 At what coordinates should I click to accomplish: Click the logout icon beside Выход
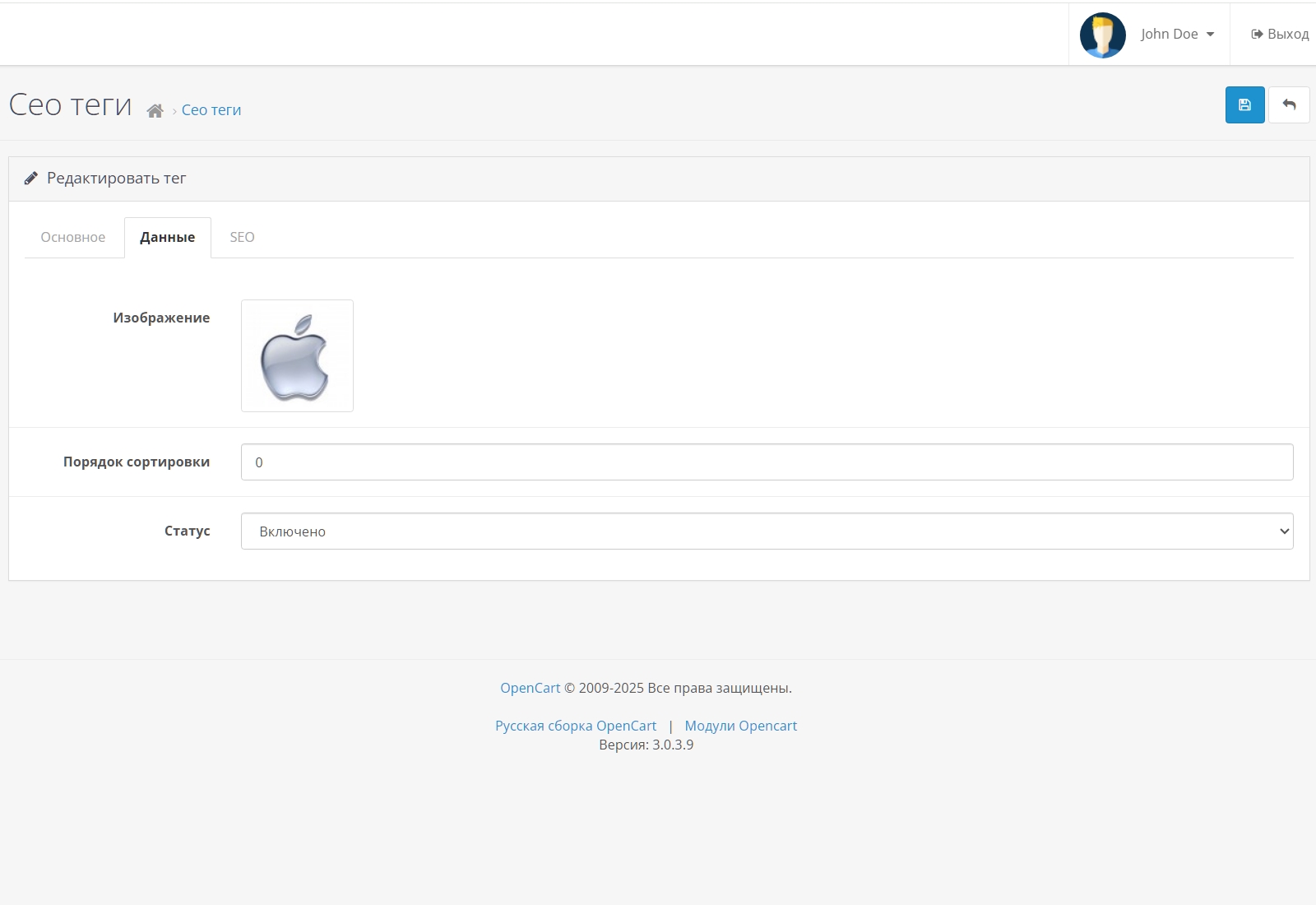(x=1257, y=35)
